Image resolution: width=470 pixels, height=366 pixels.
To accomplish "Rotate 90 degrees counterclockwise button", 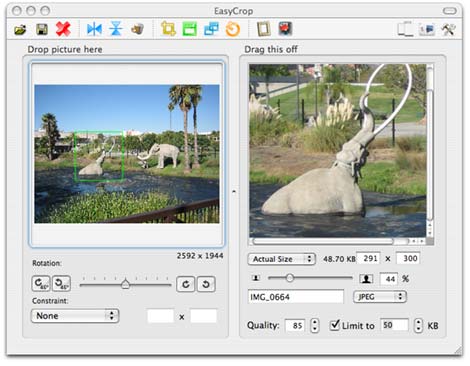I will click(61, 284).
